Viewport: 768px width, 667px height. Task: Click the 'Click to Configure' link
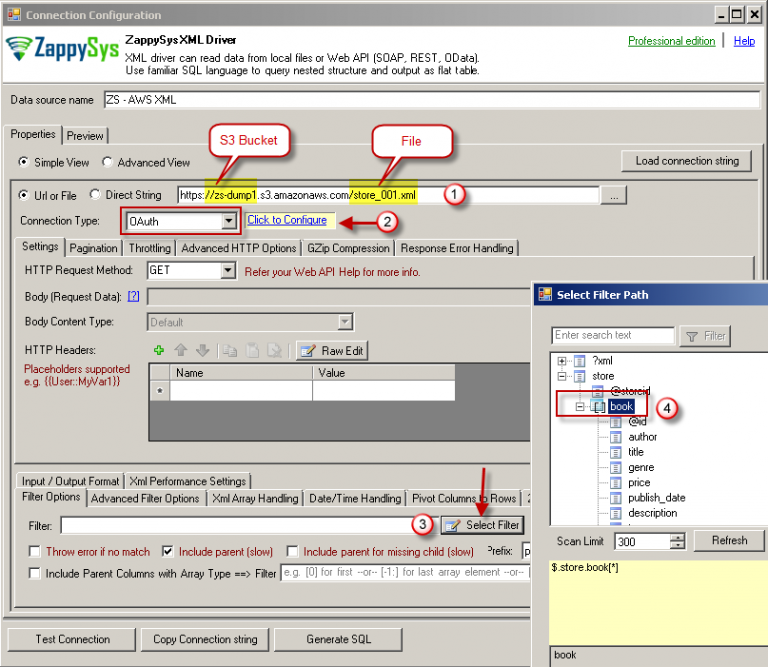coord(287,220)
